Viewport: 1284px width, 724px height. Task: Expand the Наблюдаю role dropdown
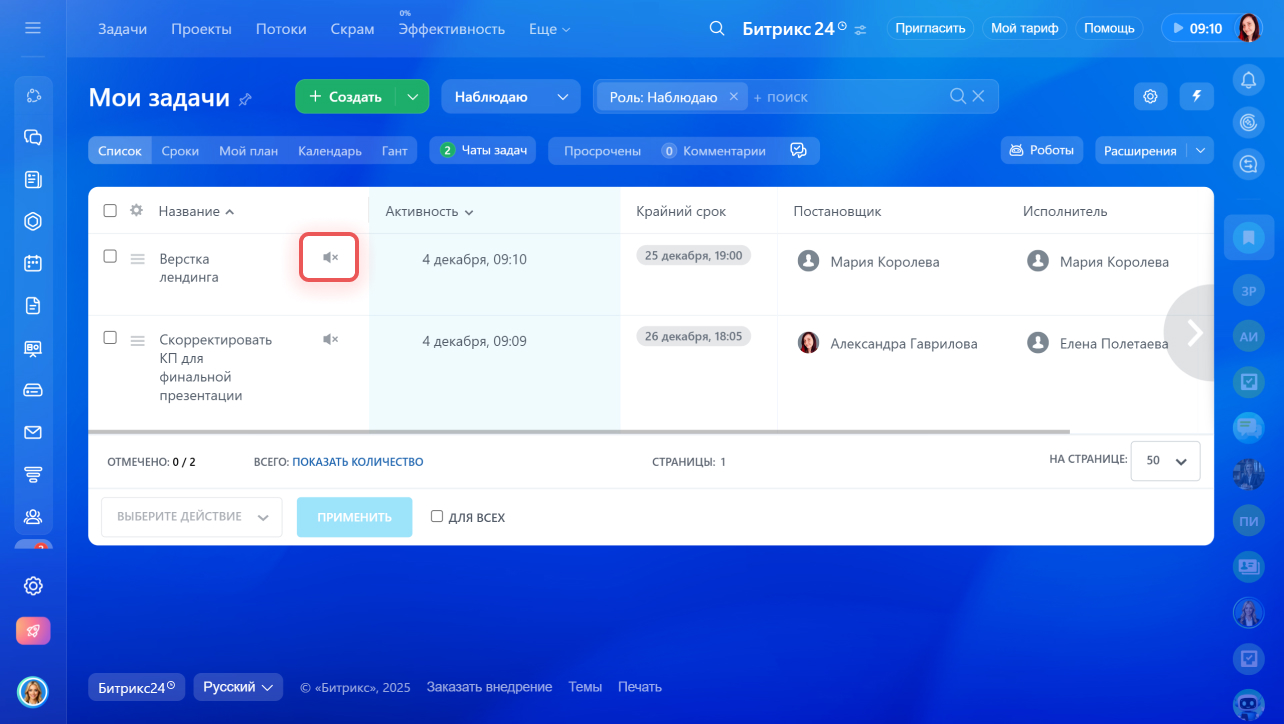point(510,97)
